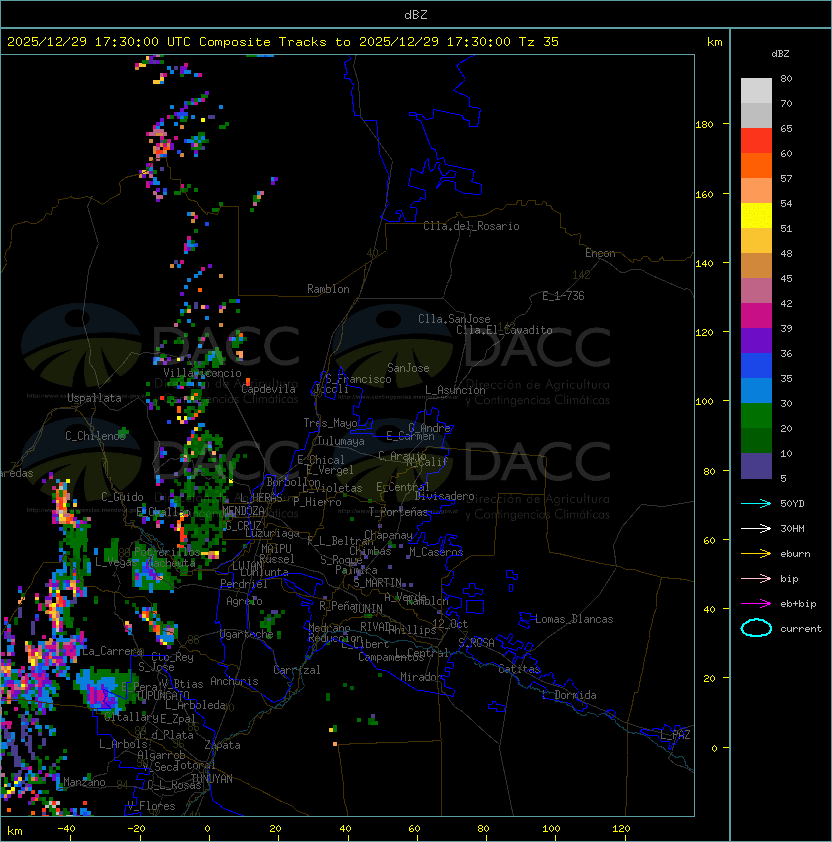Pick the bright yellow 51-54 dBZ swatch

click(756, 215)
